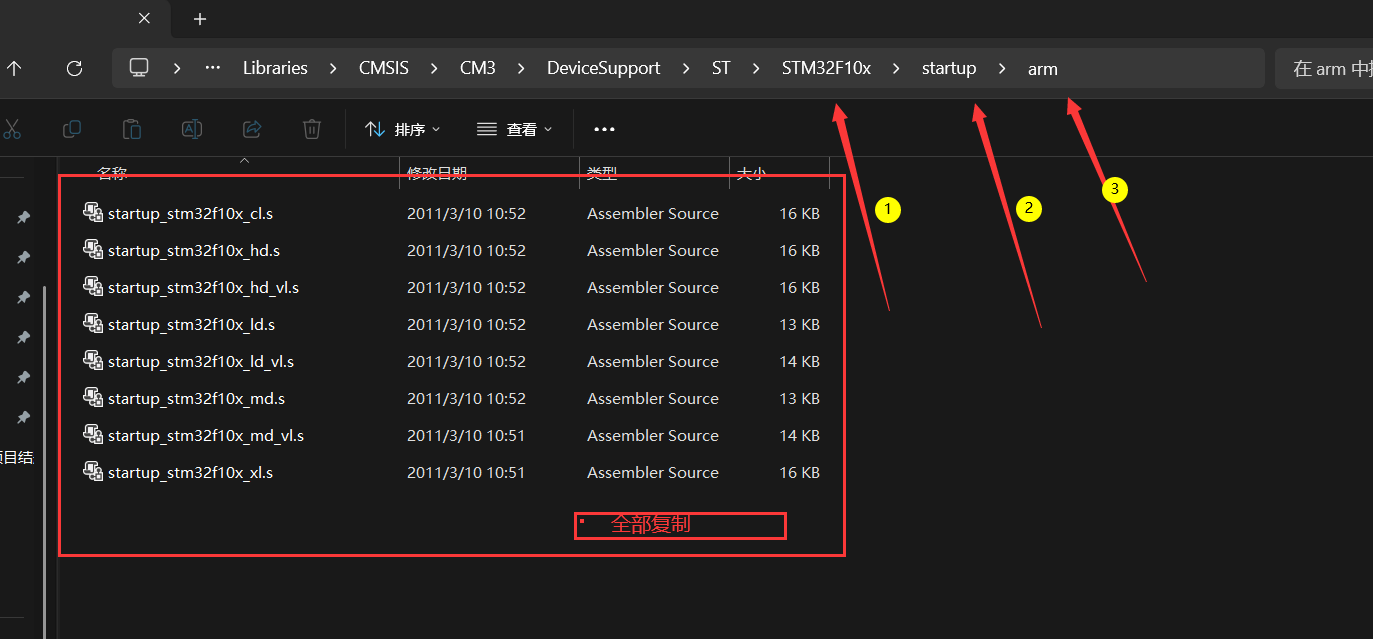This screenshot has height=639, width=1373.
Task: Expand chevron after DeviceSupport breadcrumb
Action: click(x=685, y=68)
